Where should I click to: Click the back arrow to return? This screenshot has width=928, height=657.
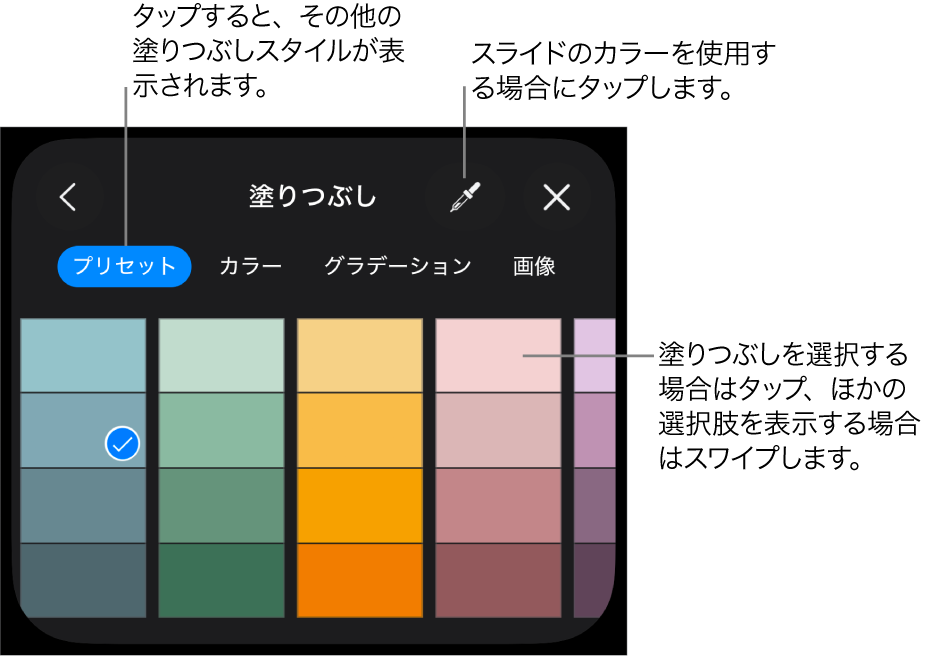pyautogui.click(x=69, y=196)
